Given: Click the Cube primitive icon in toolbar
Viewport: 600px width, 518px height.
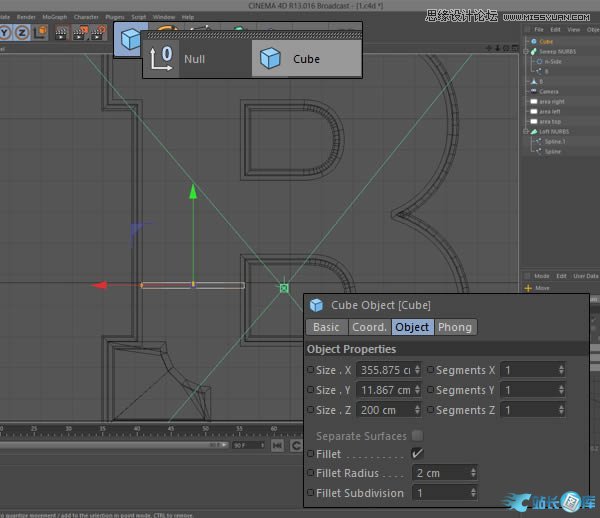Looking at the screenshot, I should coord(129,41).
